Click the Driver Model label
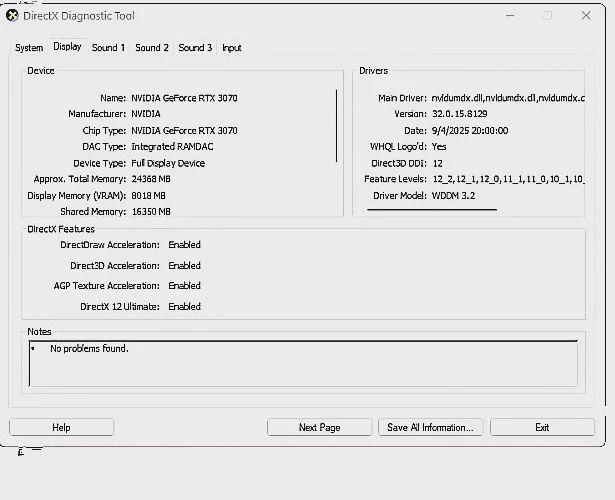 coord(400,196)
